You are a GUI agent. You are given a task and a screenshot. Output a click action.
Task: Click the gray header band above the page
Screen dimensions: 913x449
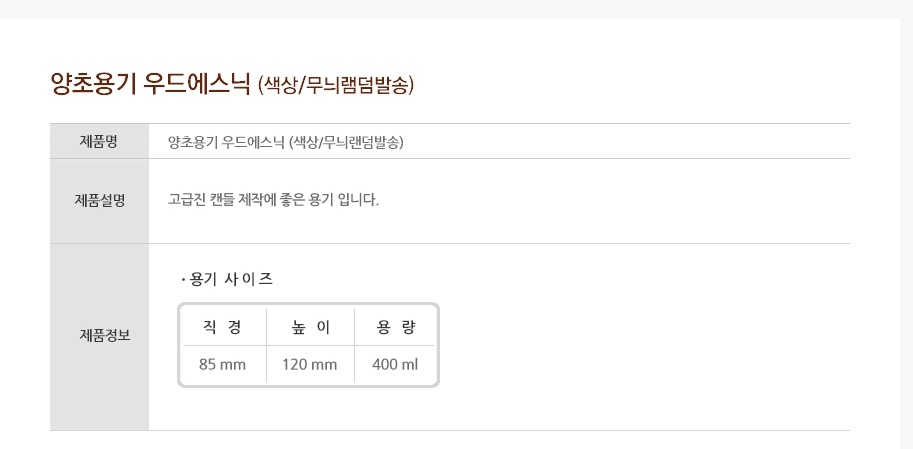point(456,8)
